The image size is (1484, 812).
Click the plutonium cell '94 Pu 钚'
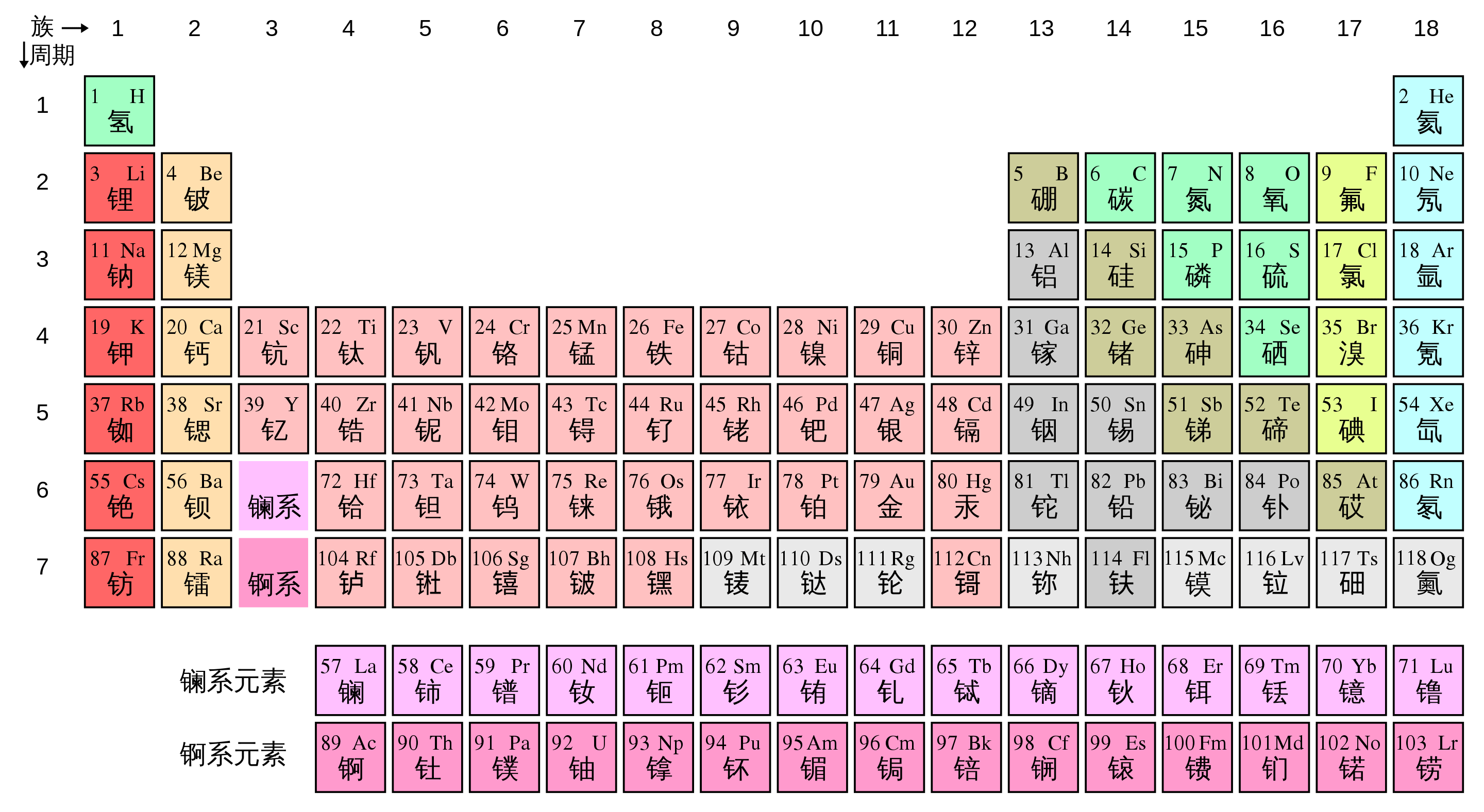tap(735, 757)
